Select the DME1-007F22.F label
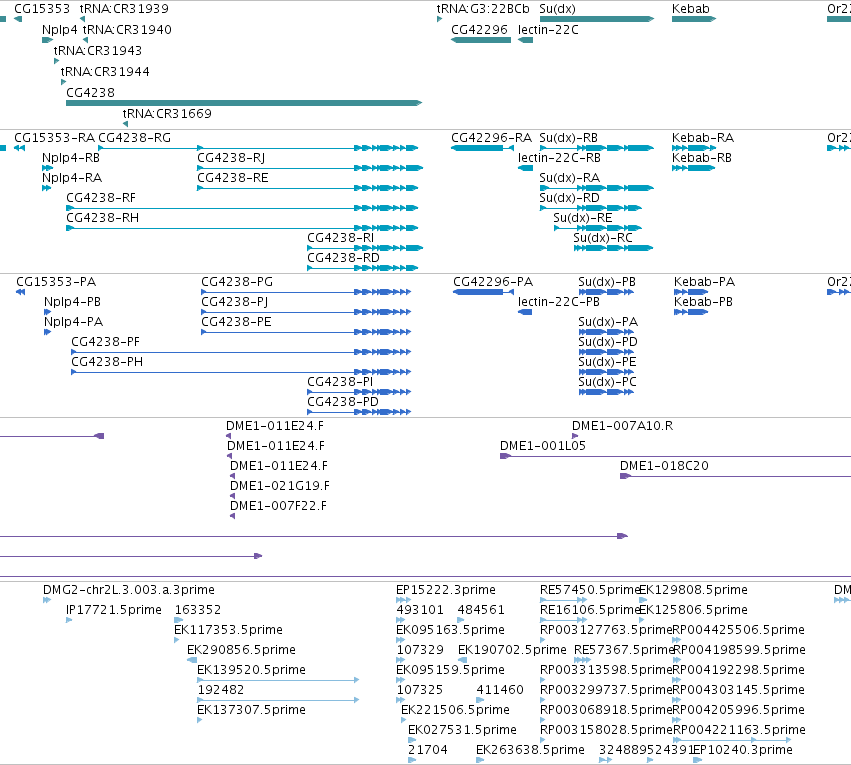Image resolution: width=851 pixels, height=765 pixels. coord(278,506)
